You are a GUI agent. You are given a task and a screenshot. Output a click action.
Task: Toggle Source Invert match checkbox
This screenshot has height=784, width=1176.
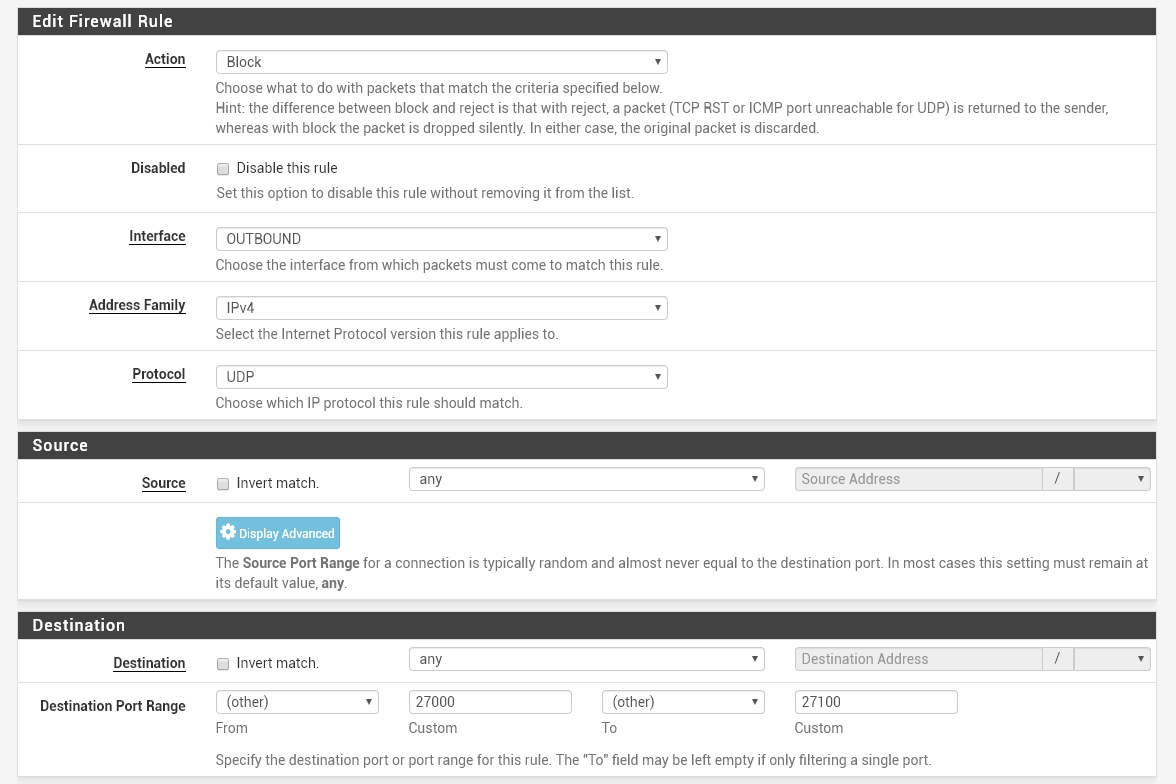[x=223, y=484]
